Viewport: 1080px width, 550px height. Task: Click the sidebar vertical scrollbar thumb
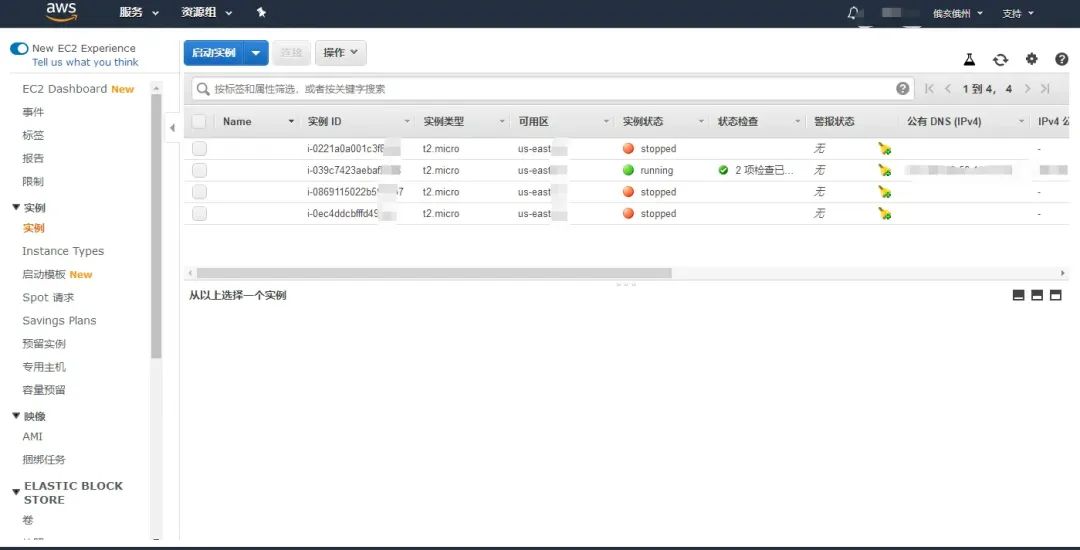click(156, 226)
